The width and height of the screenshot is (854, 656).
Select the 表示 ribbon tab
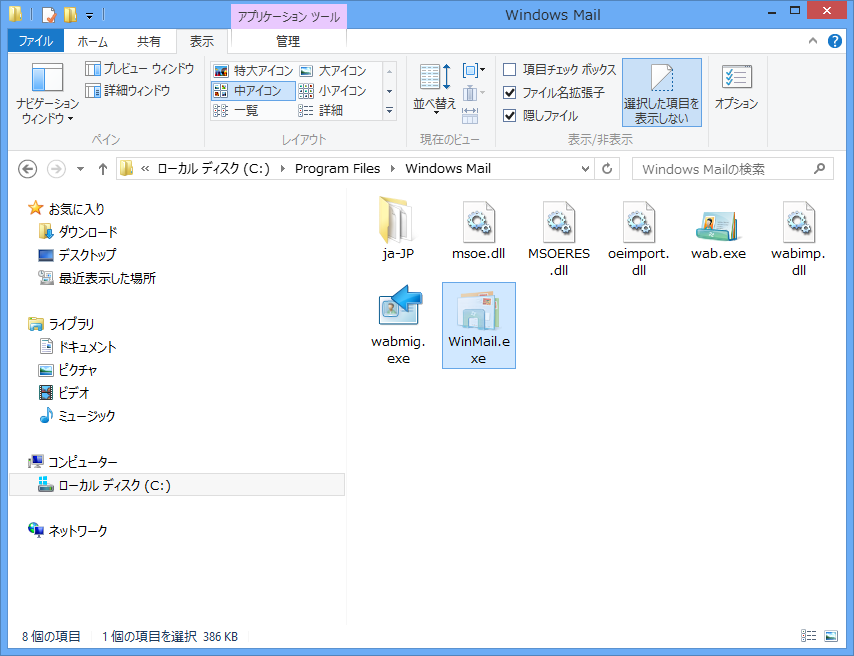point(202,41)
